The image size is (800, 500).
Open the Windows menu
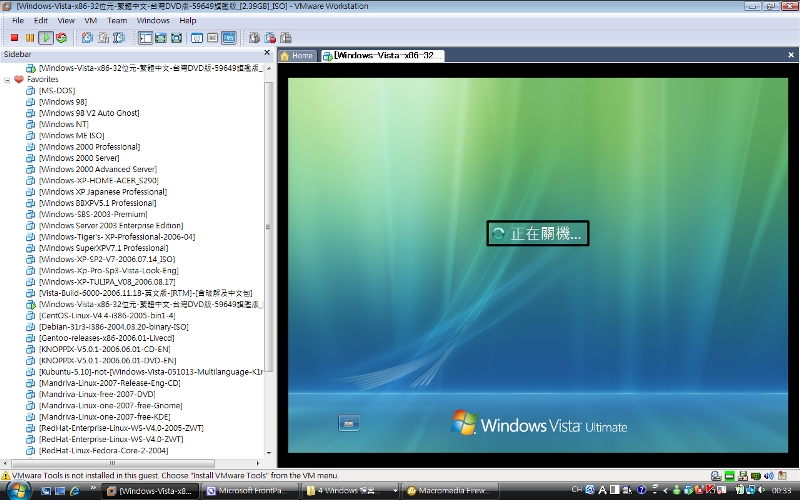click(x=153, y=20)
